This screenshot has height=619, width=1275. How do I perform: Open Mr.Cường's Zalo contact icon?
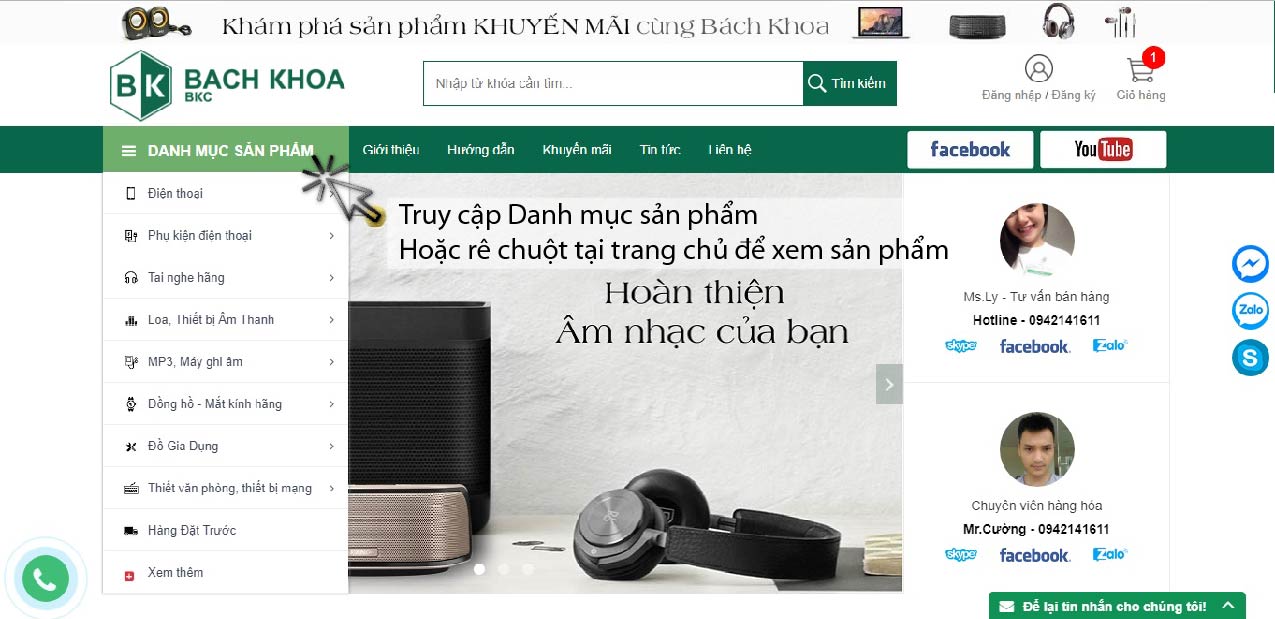(x=1110, y=554)
